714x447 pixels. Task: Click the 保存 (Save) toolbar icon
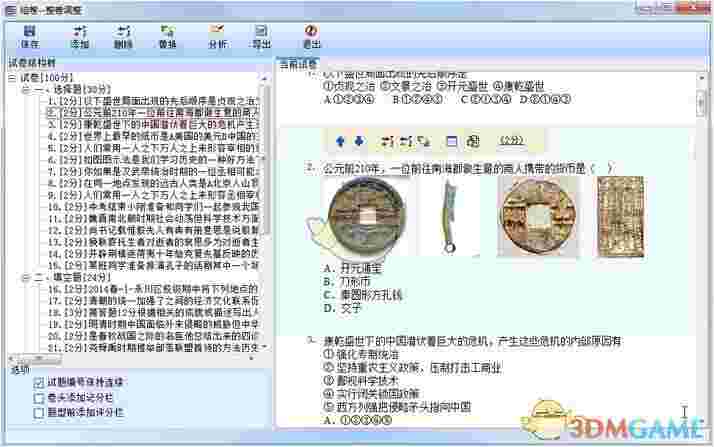click(30, 37)
